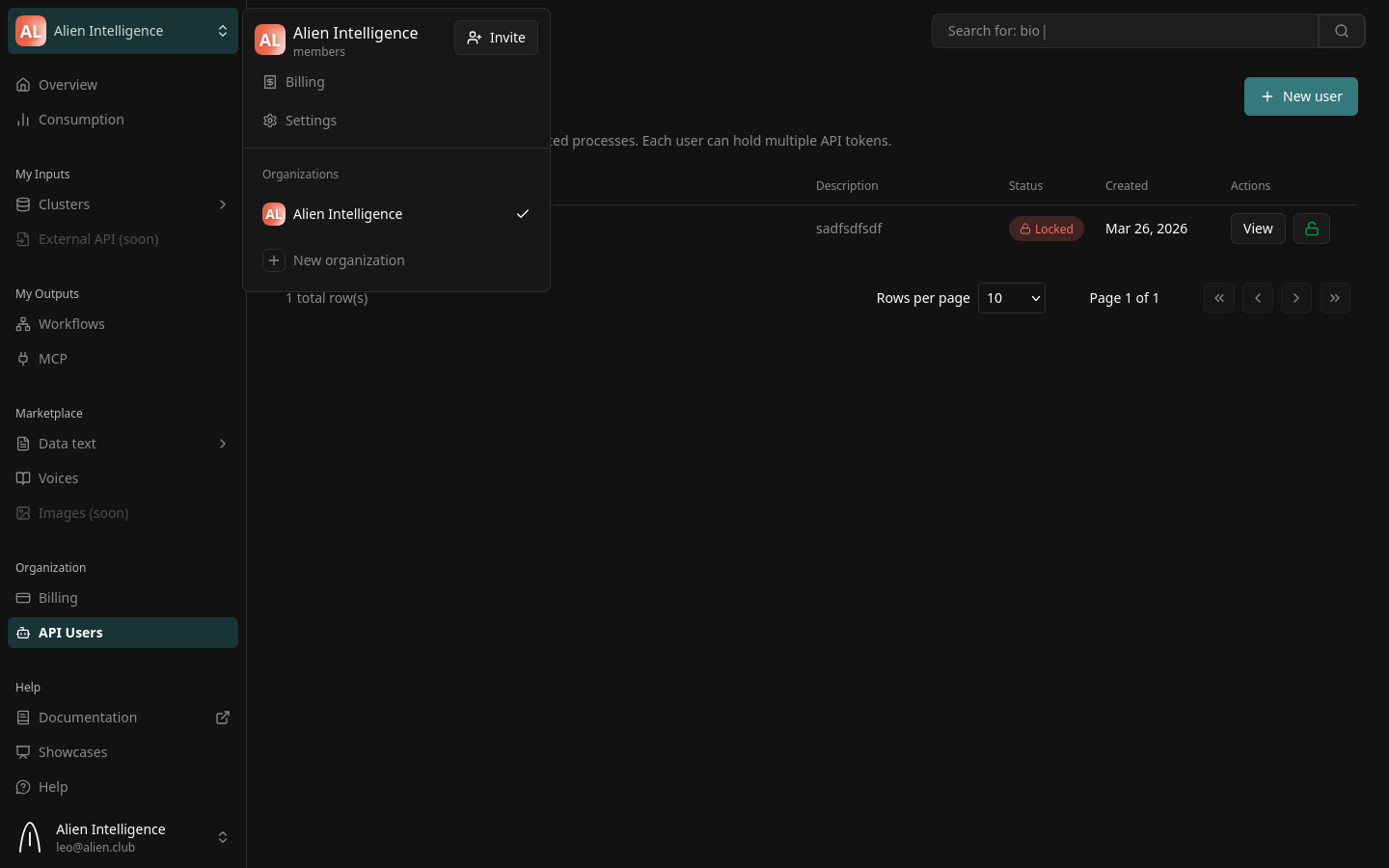Select the Showcases icon

23,751
